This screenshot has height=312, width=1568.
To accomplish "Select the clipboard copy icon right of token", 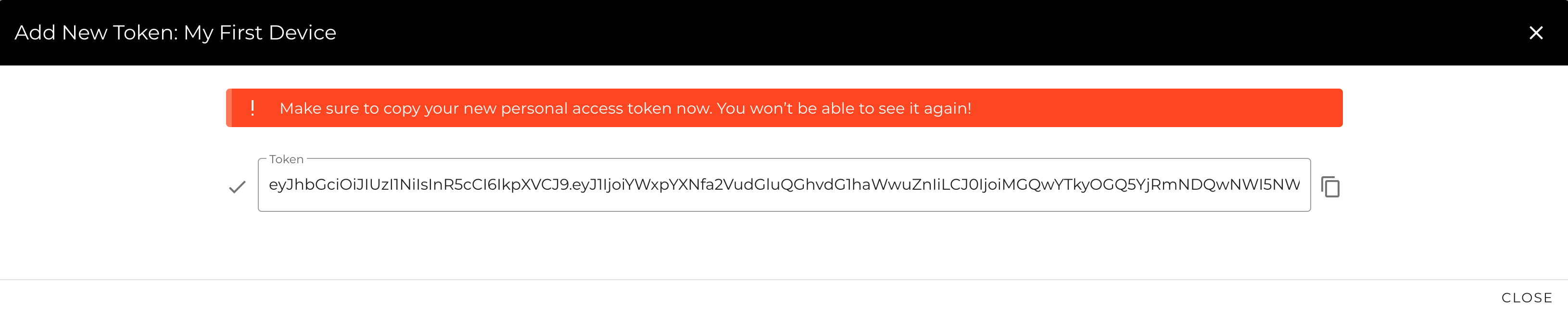I will point(1330,186).
